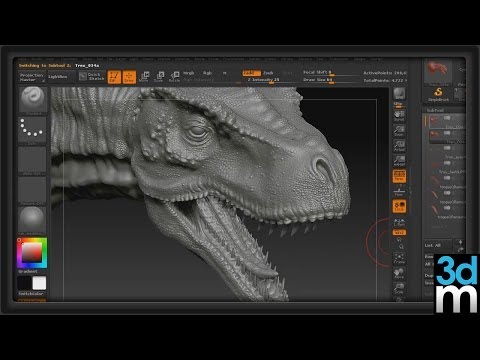Adjust the SPix slider below BPR

[x=399, y=105]
